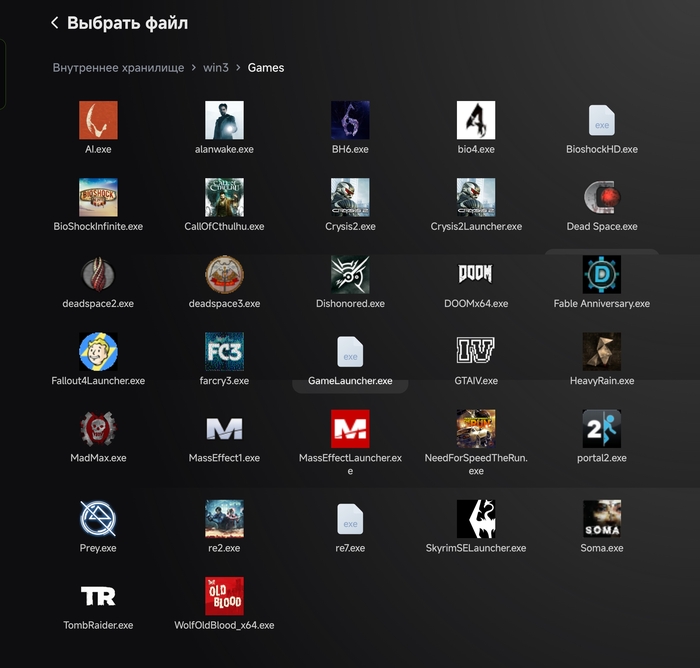Select the GTAIV.exe icon
Screen dimensions: 700x668
(x=476, y=350)
